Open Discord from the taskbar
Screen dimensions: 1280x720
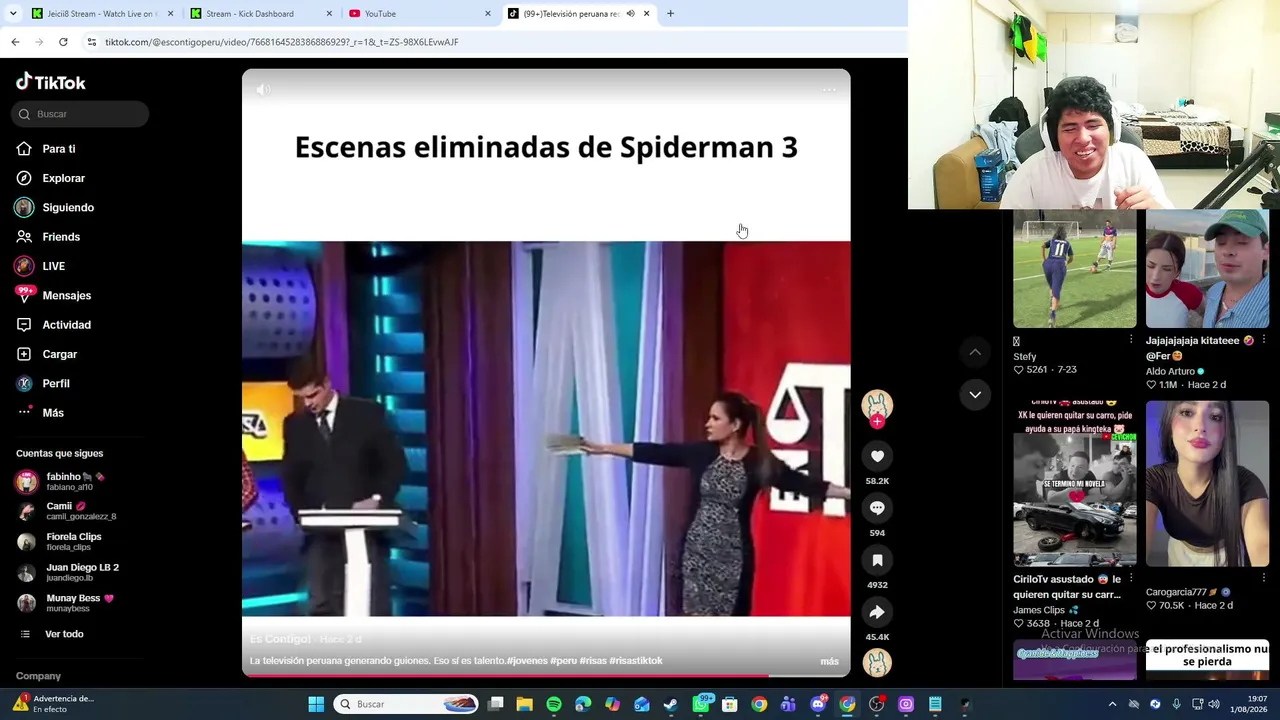tap(818, 704)
